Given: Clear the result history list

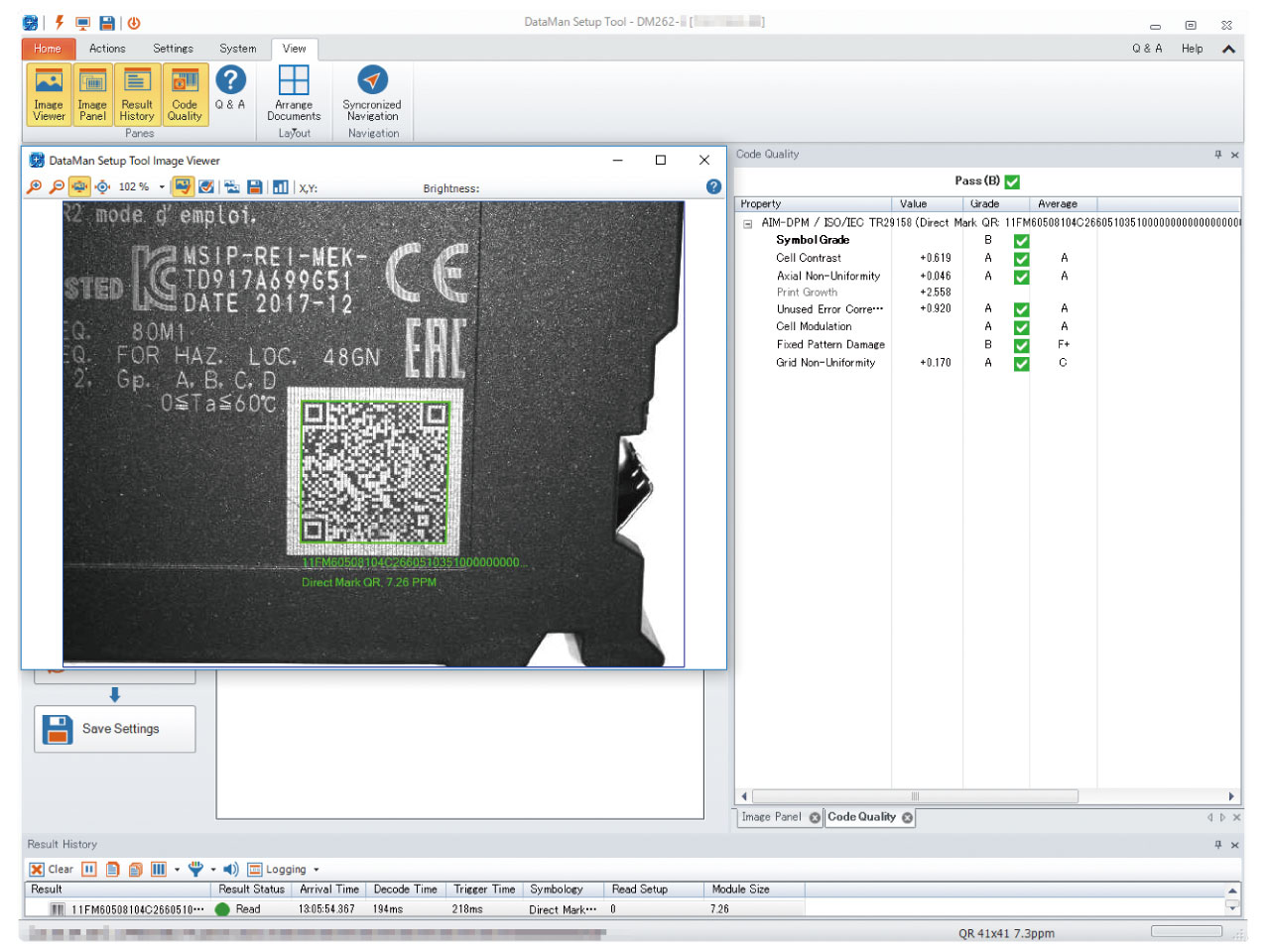Looking at the screenshot, I should [51, 870].
